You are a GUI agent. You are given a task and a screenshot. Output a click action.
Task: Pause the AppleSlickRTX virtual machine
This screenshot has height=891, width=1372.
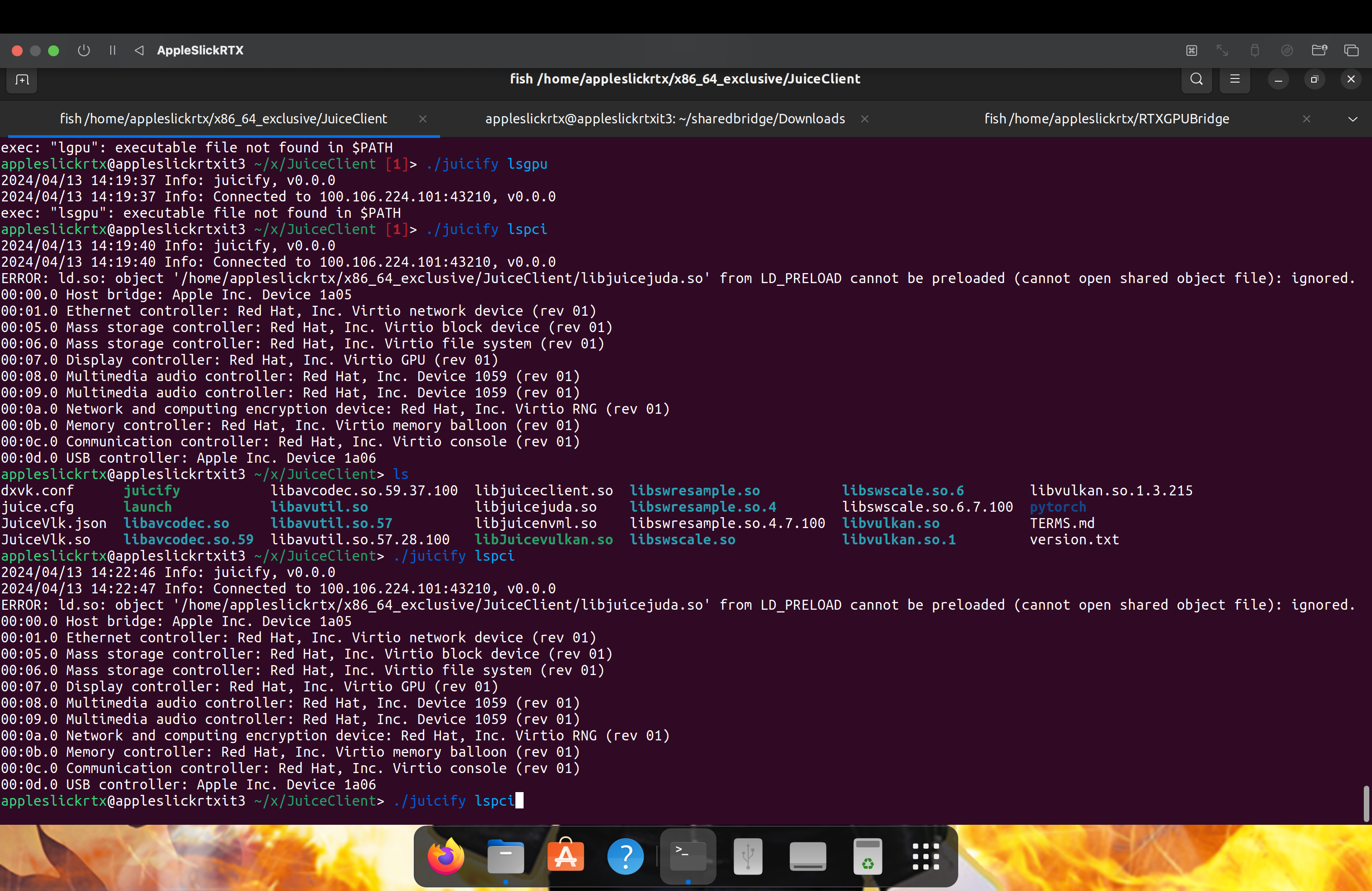113,51
